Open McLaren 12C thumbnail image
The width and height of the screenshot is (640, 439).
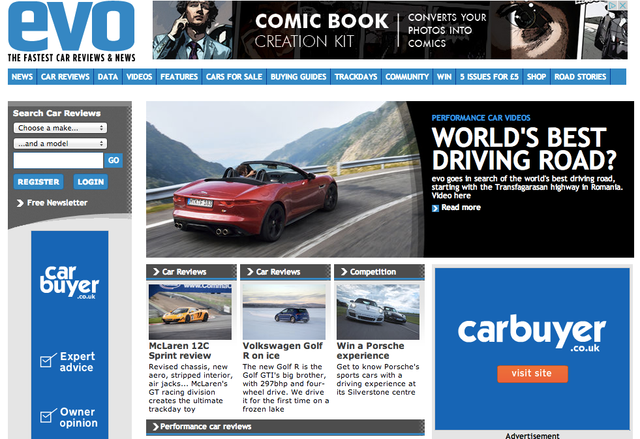[x=190, y=312]
